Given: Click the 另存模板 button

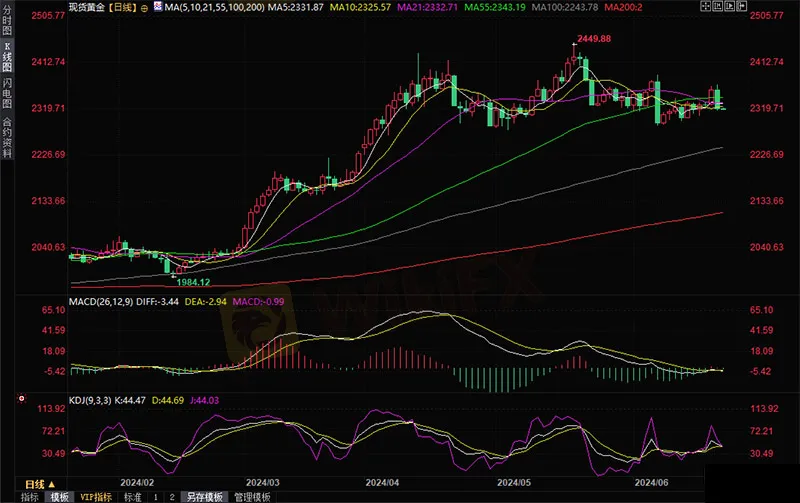Looking at the screenshot, I should (203, 497).
